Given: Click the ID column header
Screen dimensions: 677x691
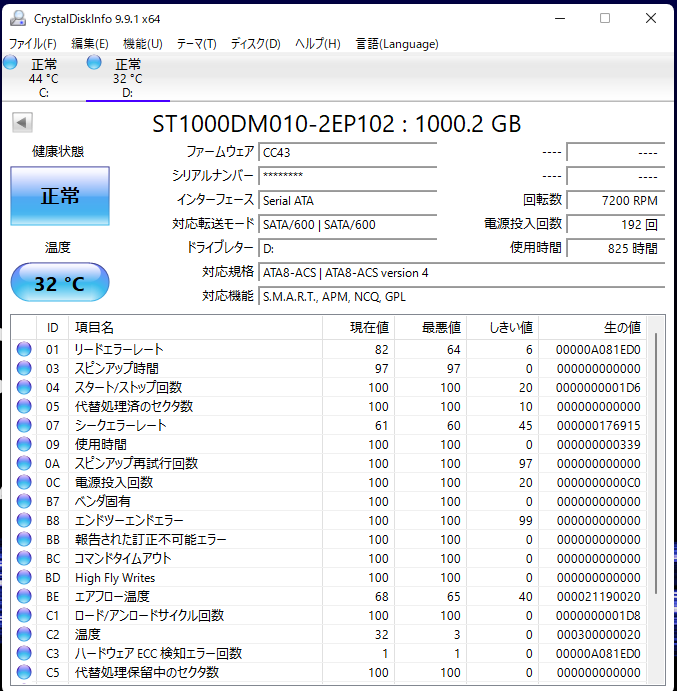Looking at the screenshot, I should [x=52, y=327].
